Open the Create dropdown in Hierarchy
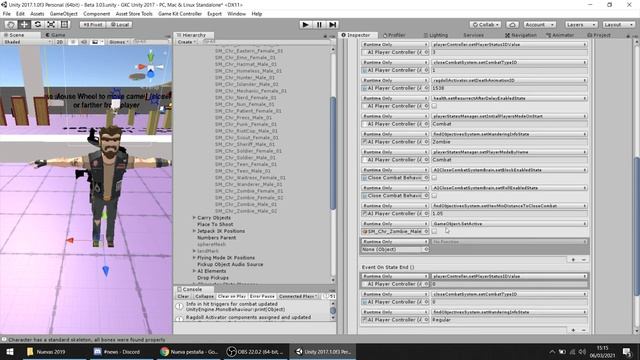The height and width of the screenshot is (360, 640). (x=186, y=42)
